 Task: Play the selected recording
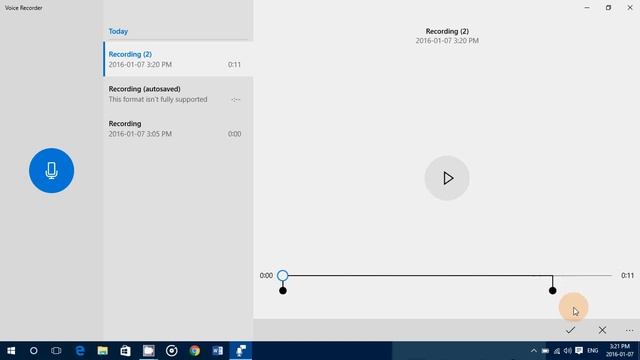(x=447, y=178)
